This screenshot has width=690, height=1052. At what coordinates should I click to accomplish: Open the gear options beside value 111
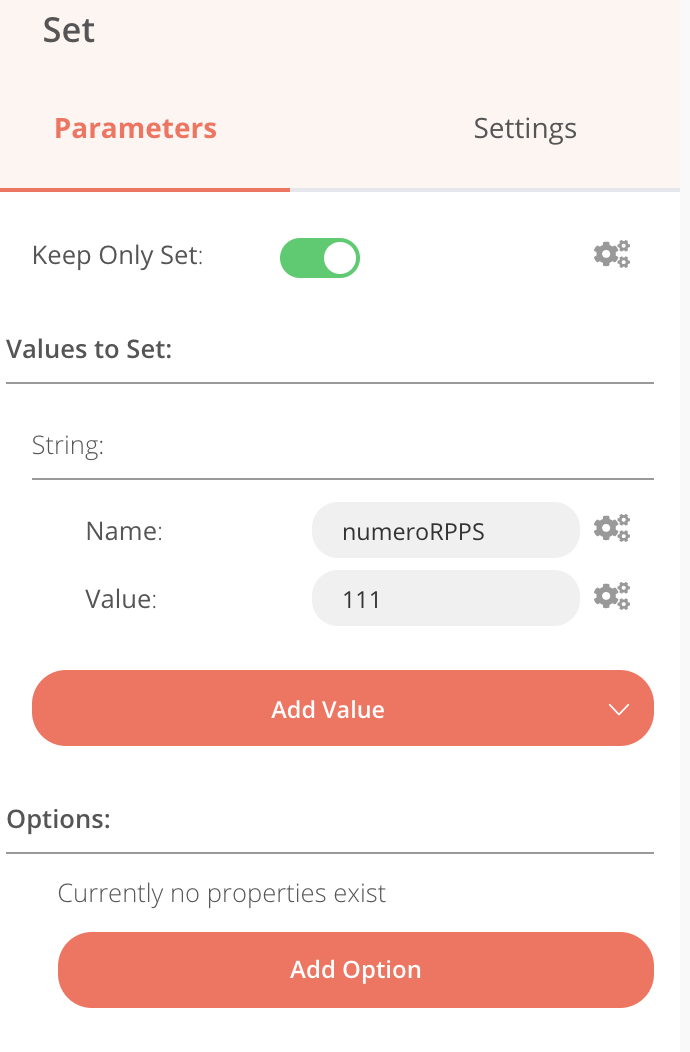tap(612, 596)
